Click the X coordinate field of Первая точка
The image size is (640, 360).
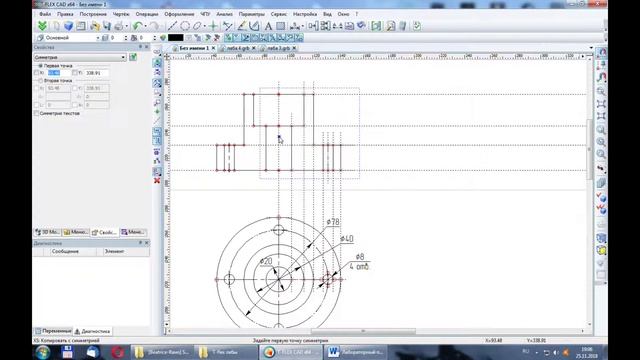58,73
